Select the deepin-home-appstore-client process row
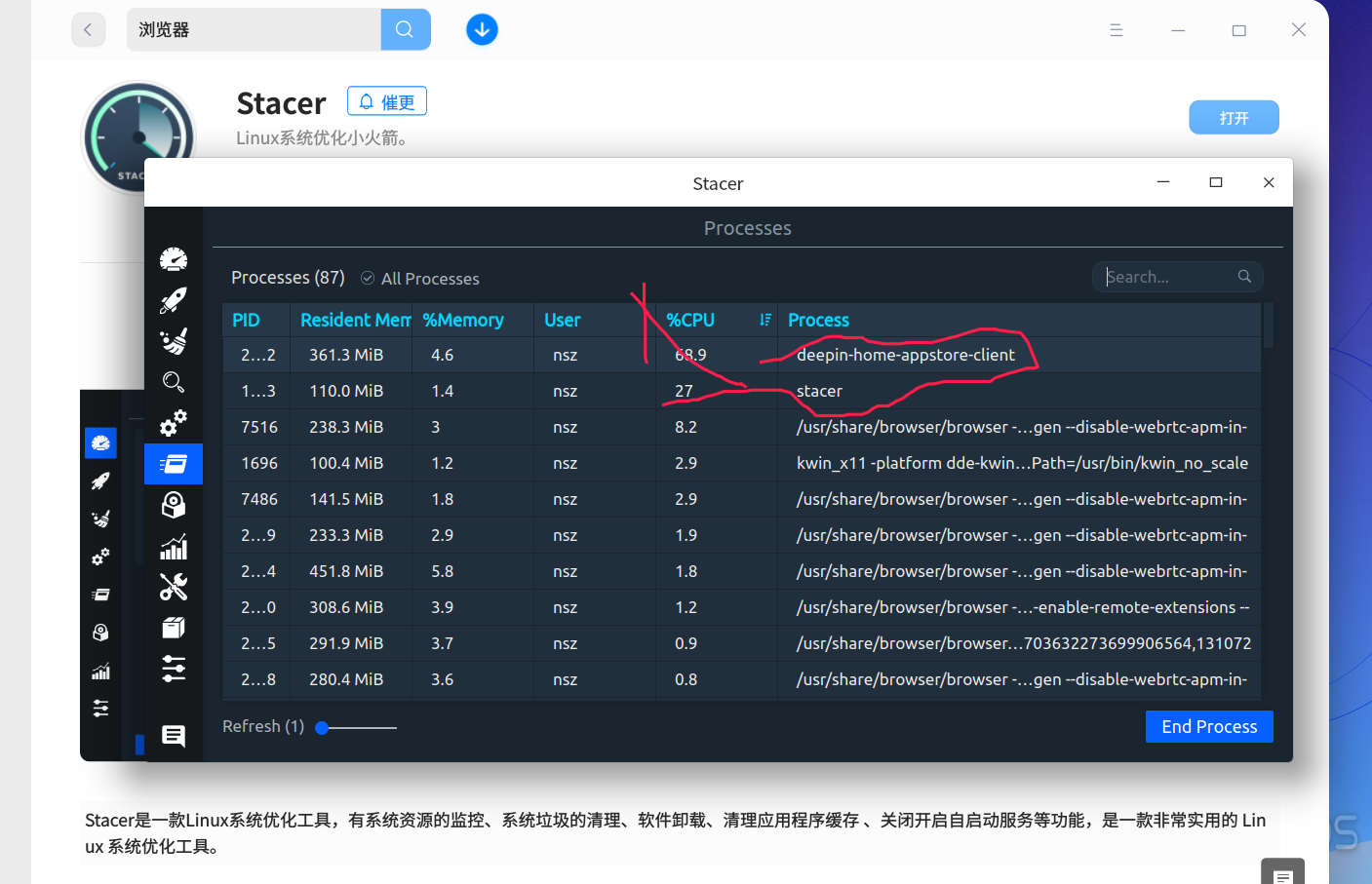This screenshot has height=884, width=1372. [741, 355]
